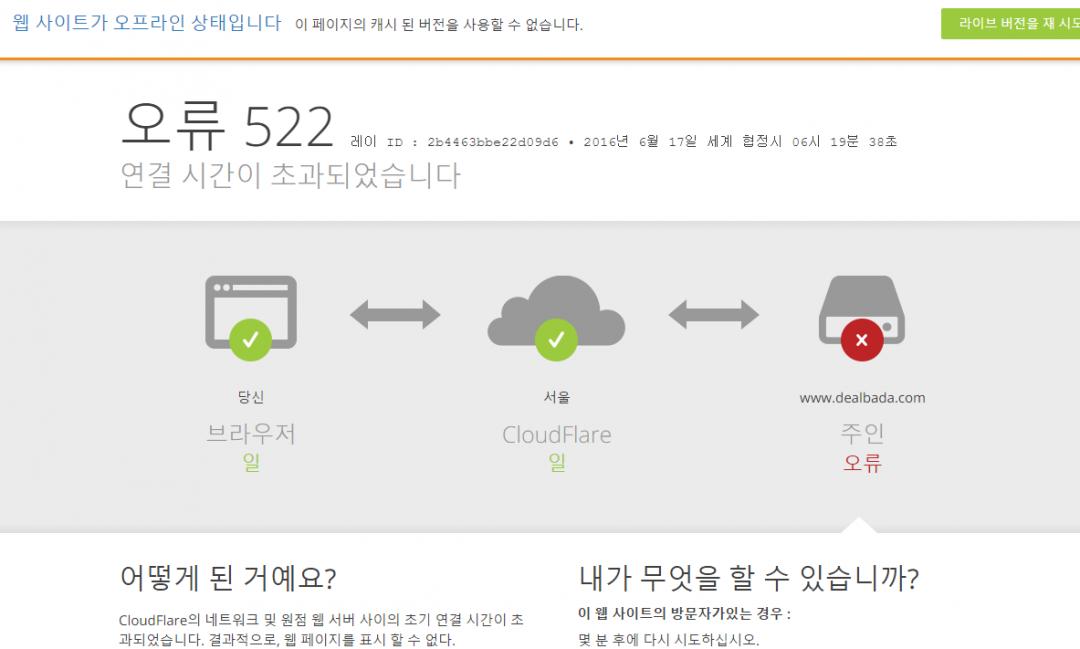Click the 연결 시간이 초과되었습니다 subtitle
The width and height of the screenshot is (1080, 649).
click(290, 176)
